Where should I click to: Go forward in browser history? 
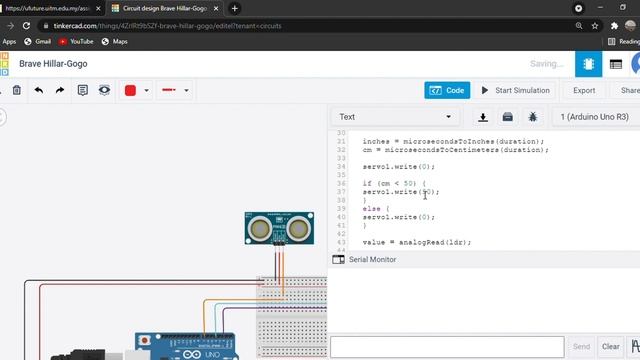[10, 26]
